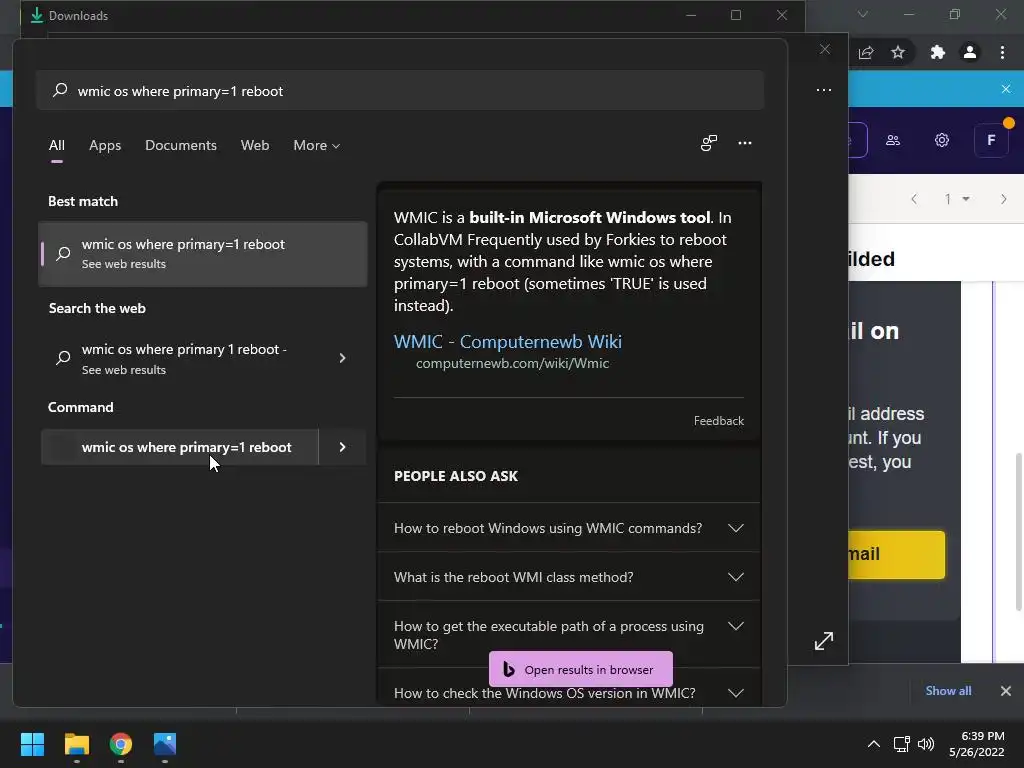Click the search box magnifier icon
The height and width of the screenshot is (768, 1024).
pos(60,90)
